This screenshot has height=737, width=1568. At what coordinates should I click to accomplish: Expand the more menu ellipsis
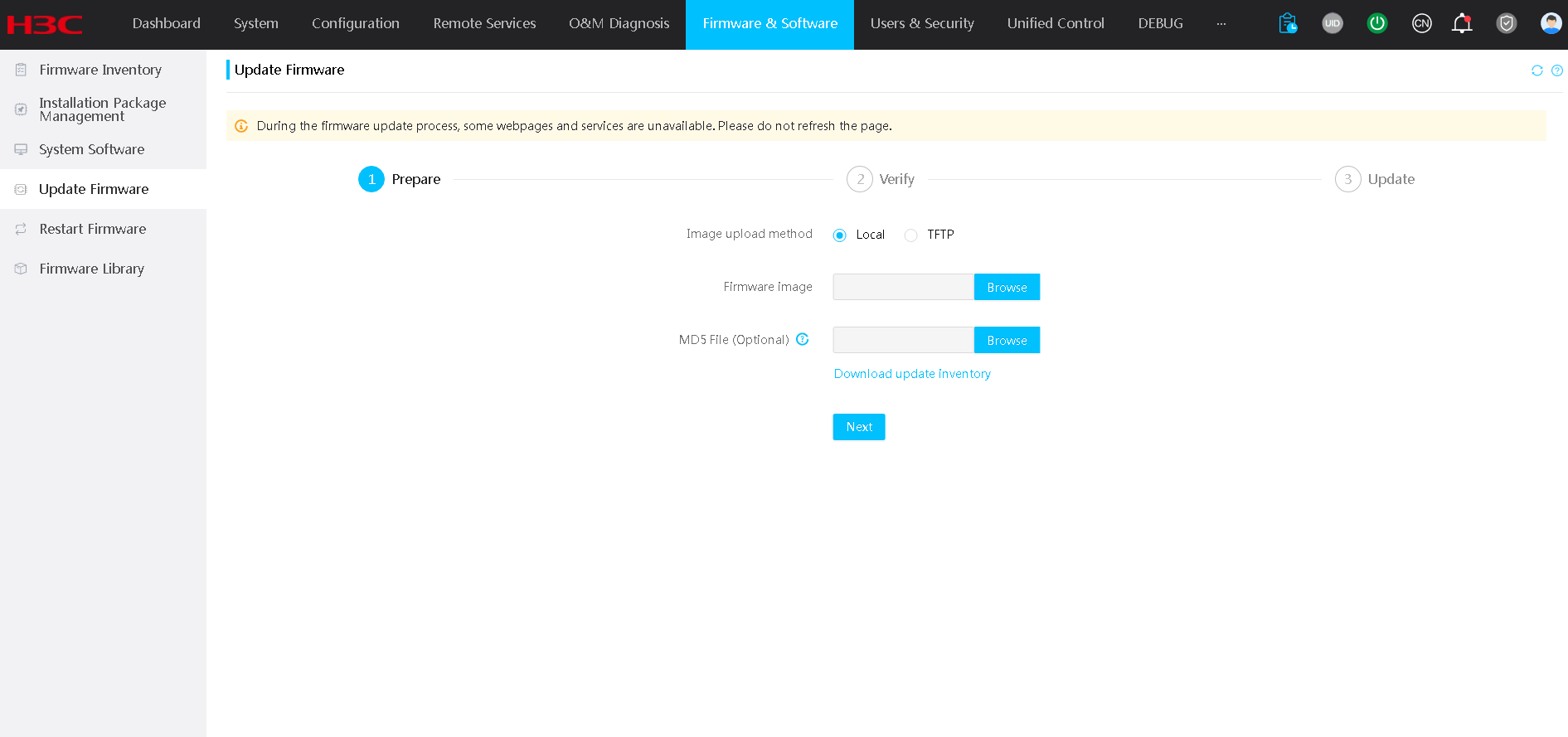(x=1221, y=24)
